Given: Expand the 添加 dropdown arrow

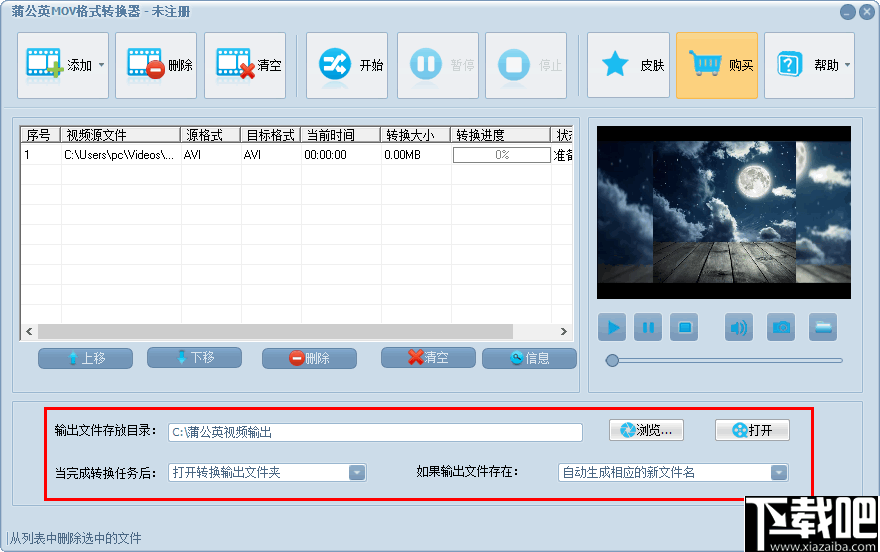Looking at the screenshot, I should (102, 65).
